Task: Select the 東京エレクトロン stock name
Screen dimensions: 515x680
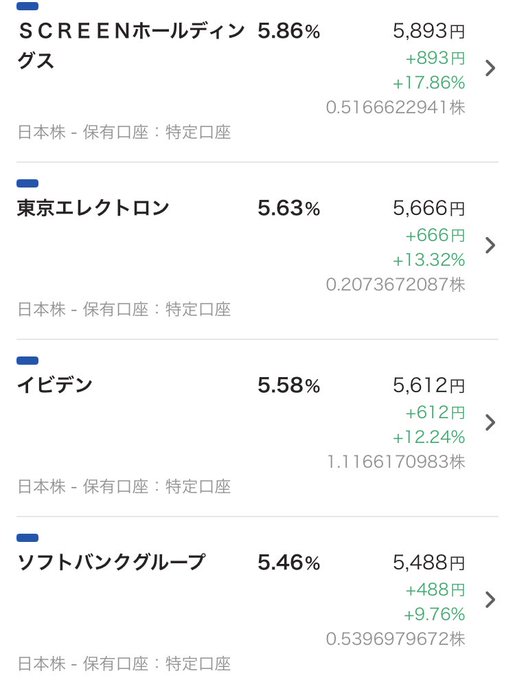Action: [x=93, y=208]
